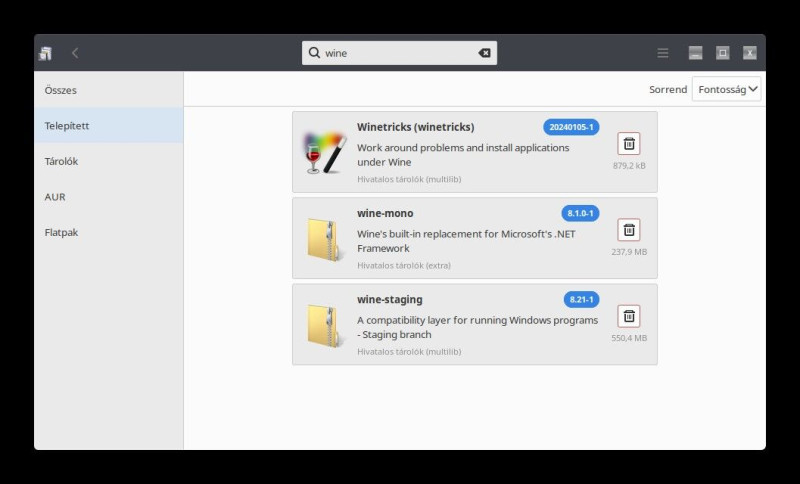This screenshot has width=800, height=484.
Task: Open the Fontosság sort order dropdown
Action: [x=727, y=89]
